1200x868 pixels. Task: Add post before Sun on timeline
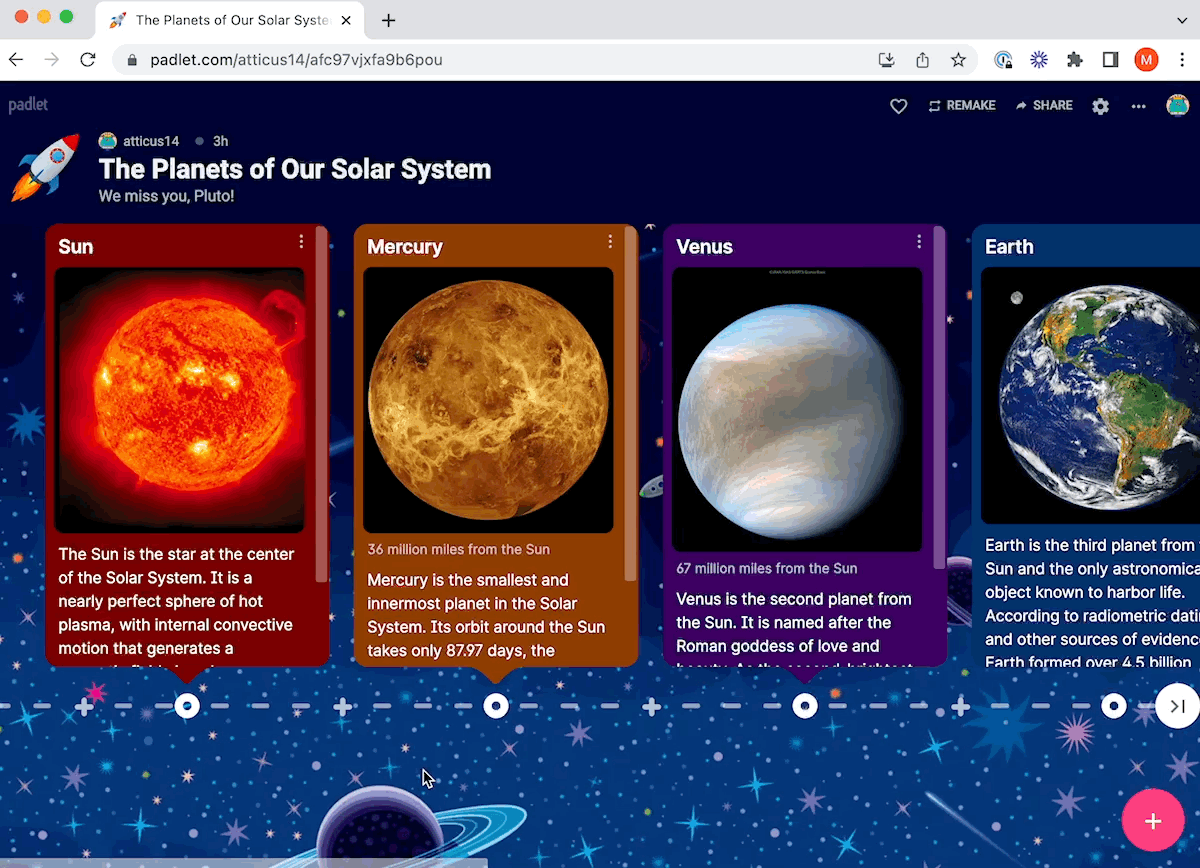[x=84, y=707]
